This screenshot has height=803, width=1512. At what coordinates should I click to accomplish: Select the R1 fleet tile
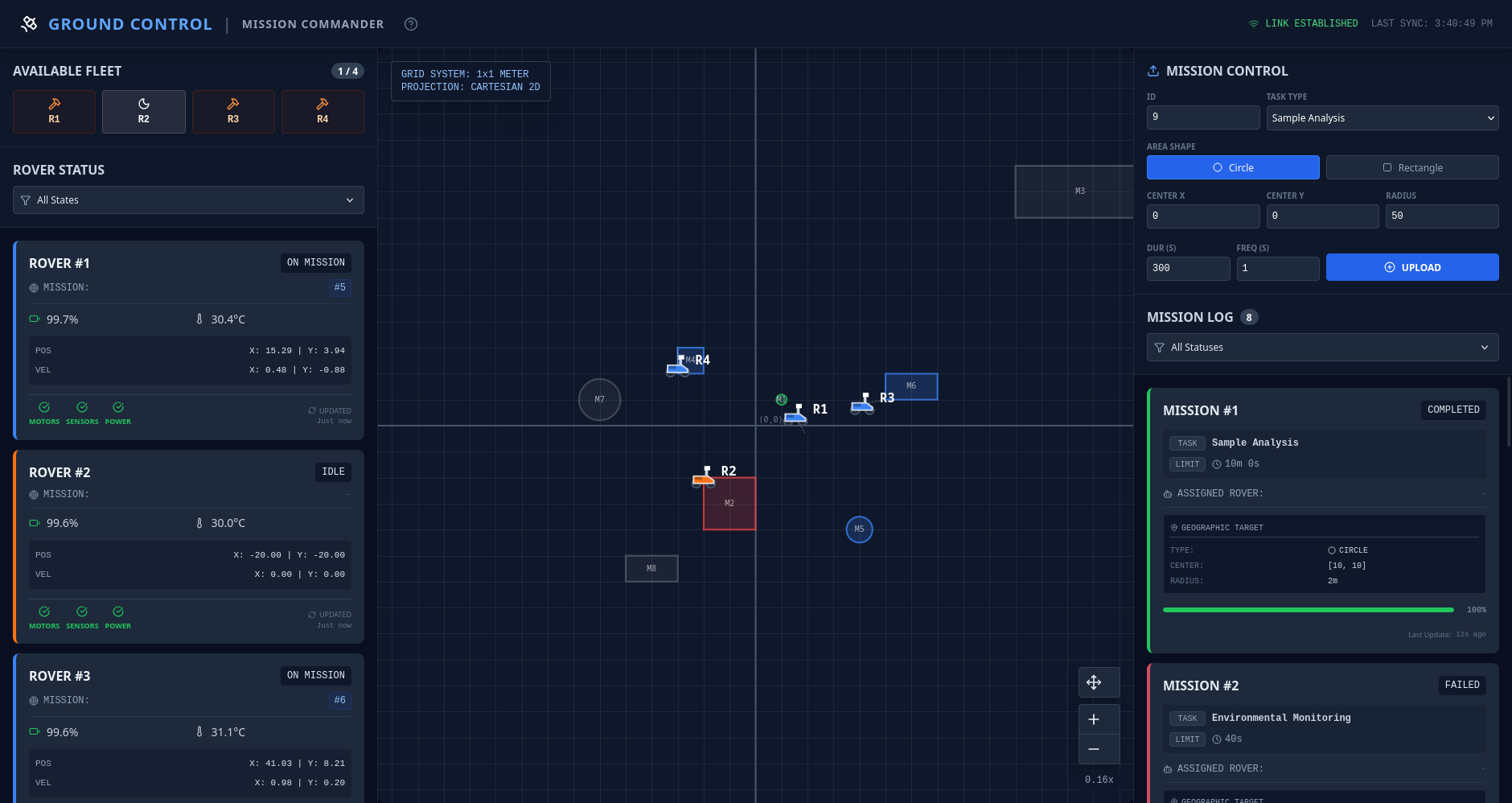coord(54,111)
